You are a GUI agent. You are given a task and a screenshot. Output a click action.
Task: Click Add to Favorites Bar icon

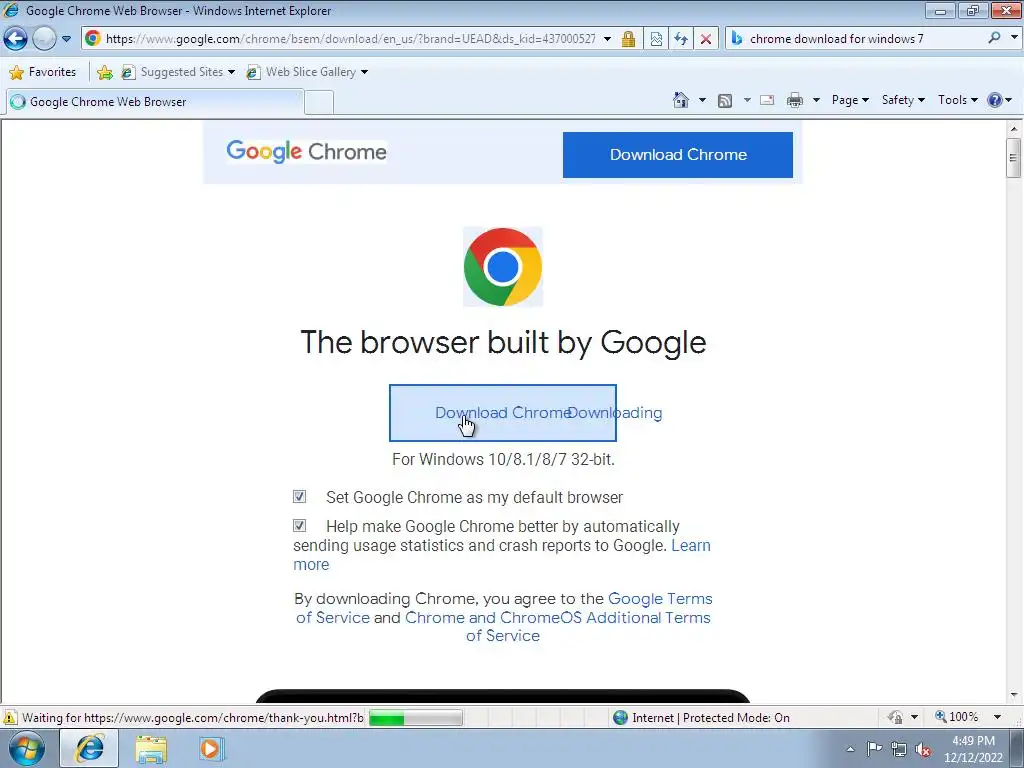(x=104, y=72)
